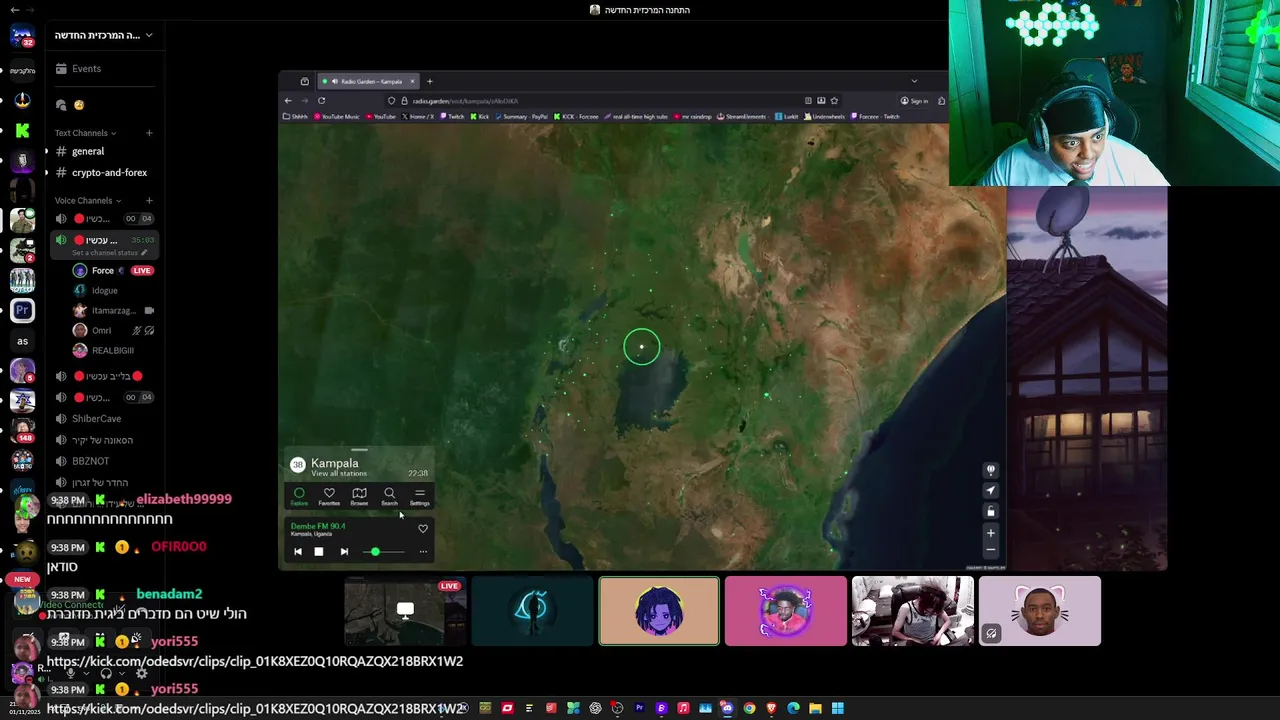Screen dimensions: 1280x720
Task: Open the Kick bookmark
Action: [479, 116]
